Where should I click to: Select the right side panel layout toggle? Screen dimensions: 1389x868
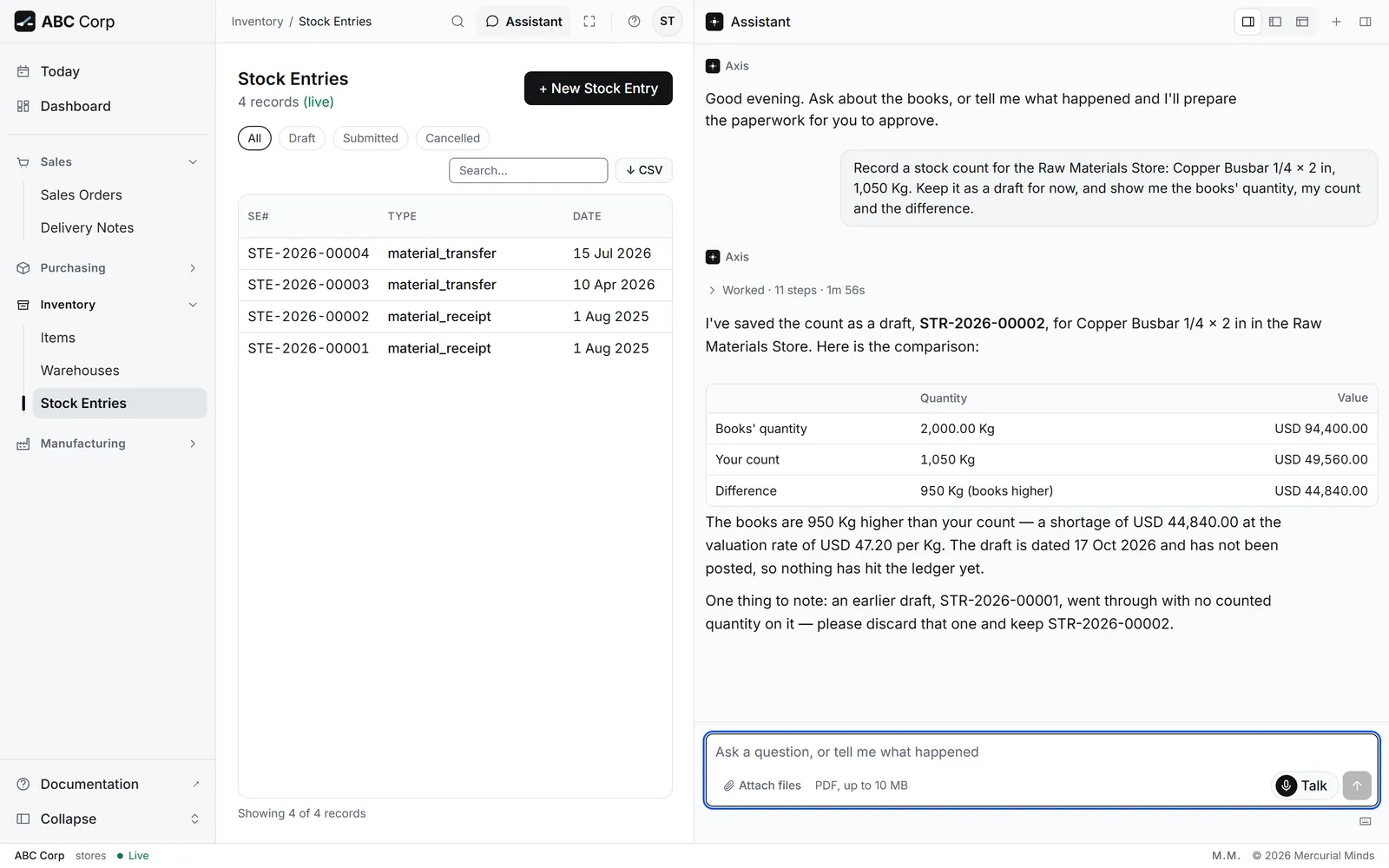pos(1248,22)
